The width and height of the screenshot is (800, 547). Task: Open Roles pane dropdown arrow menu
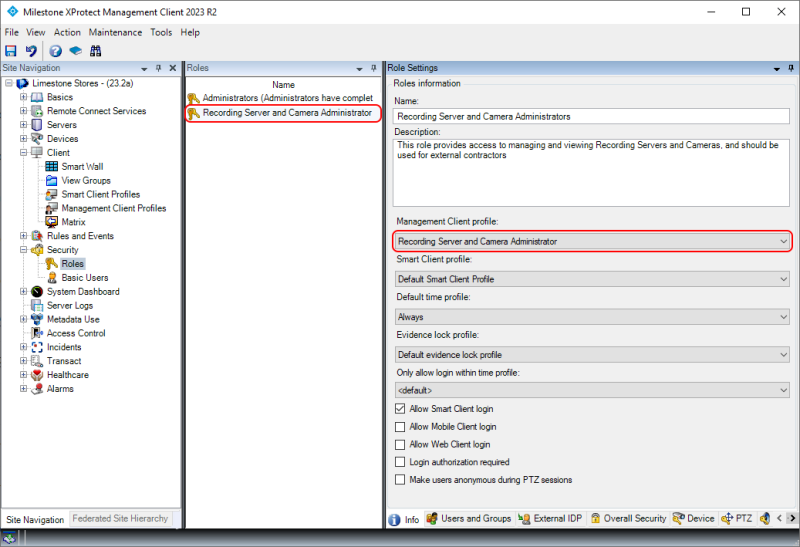359,68
